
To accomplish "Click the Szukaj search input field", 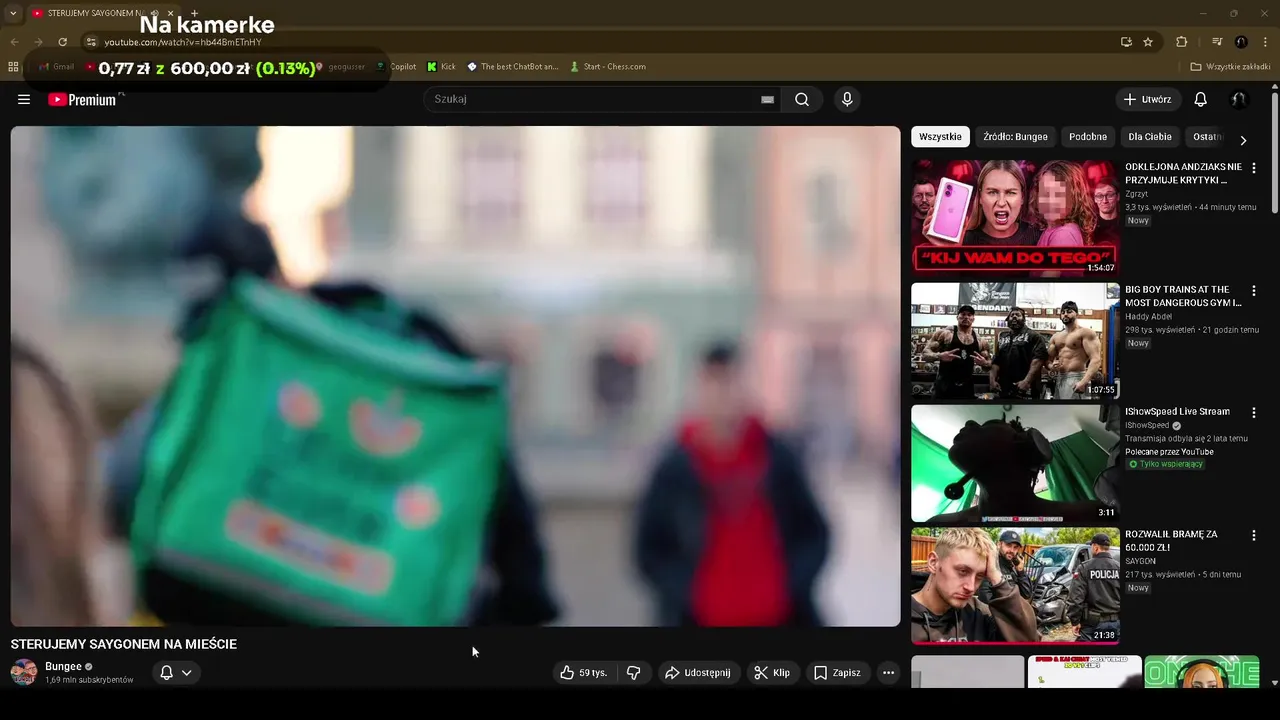I will pyautogui.click(x=595, y=99).
